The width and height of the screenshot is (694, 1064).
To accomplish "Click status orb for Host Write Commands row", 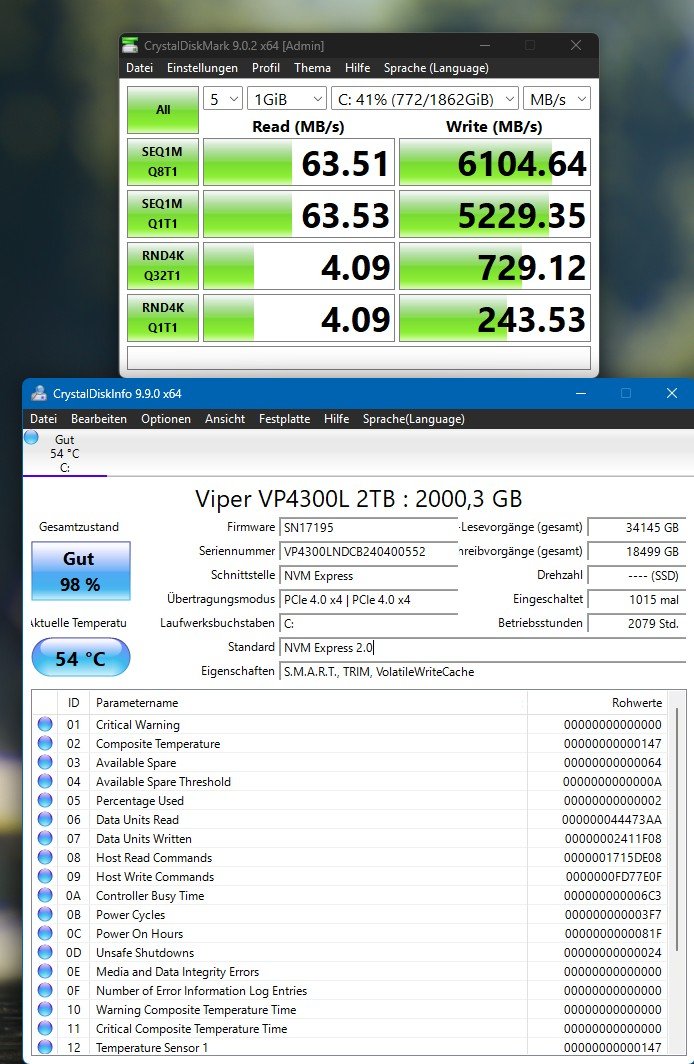I will click(45, 876).
